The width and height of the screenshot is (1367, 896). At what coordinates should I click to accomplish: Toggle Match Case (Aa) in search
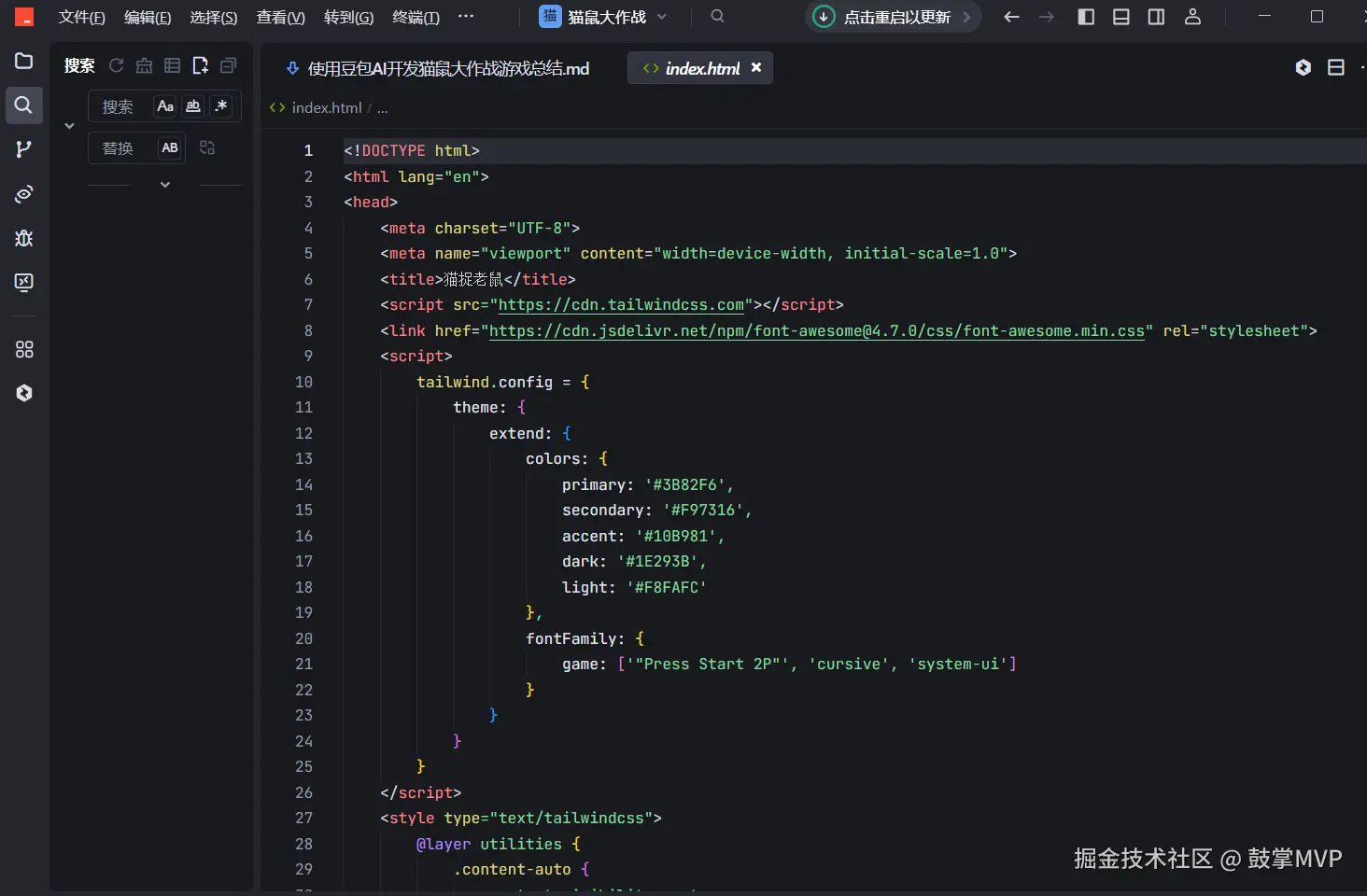click(x=165, y=106)
